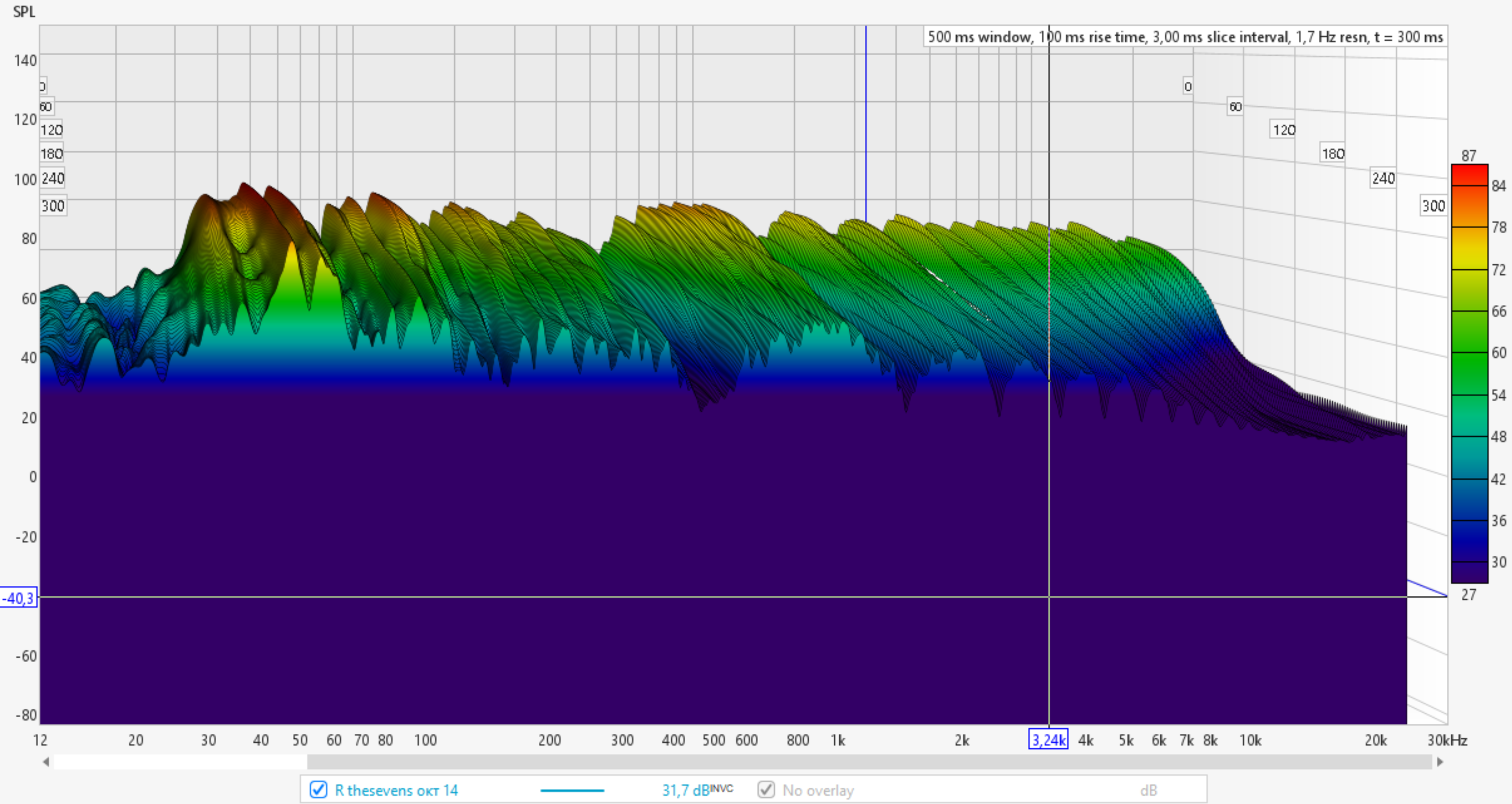
Task: Click the 120 ms time marker on left axis
Action: tap(52, 130)
